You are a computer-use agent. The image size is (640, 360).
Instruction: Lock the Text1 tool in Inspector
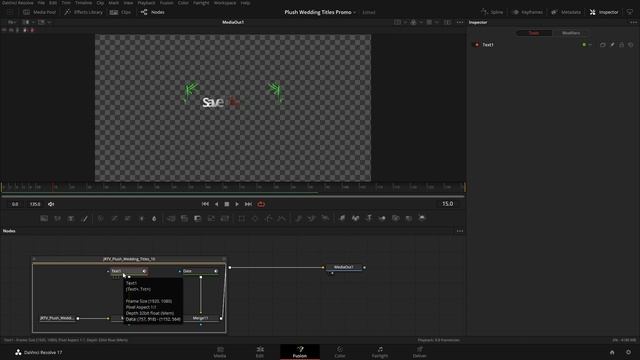pyautogui.click(x=622, y=44)
